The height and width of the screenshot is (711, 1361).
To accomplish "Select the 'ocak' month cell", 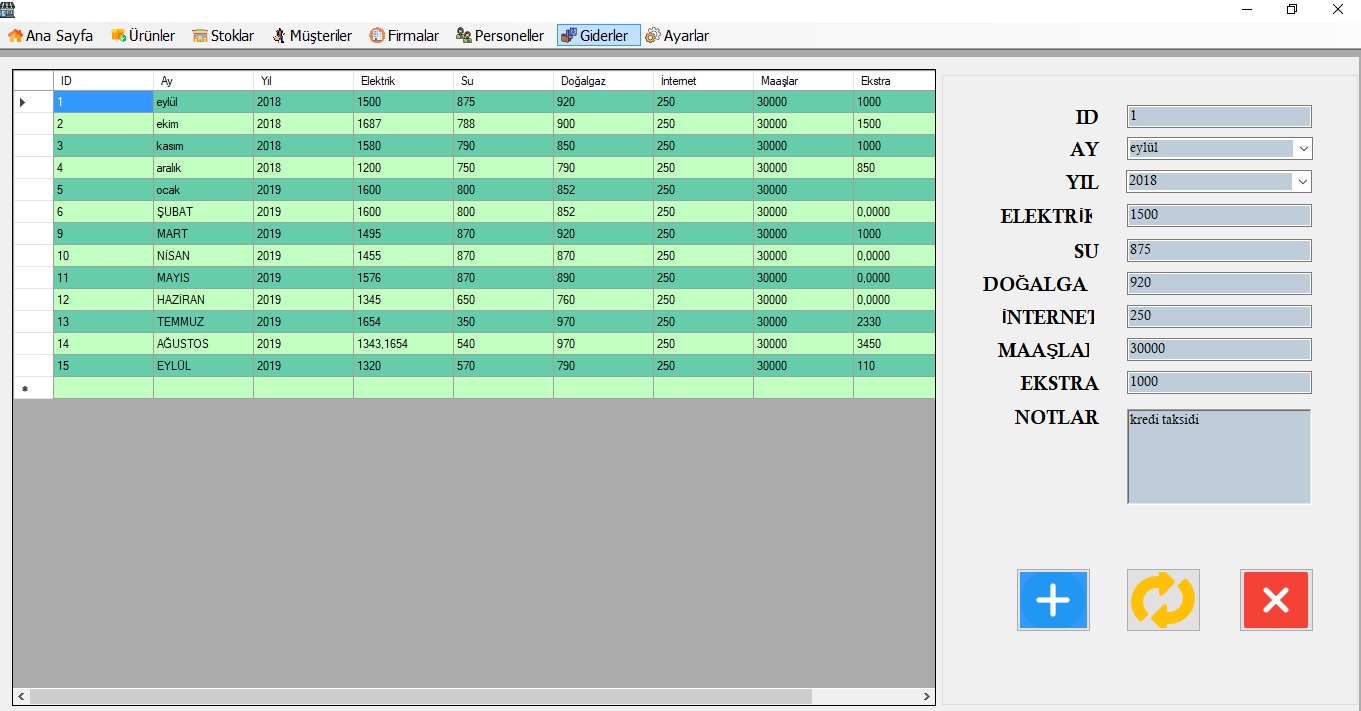I will (x=203, y=190).
